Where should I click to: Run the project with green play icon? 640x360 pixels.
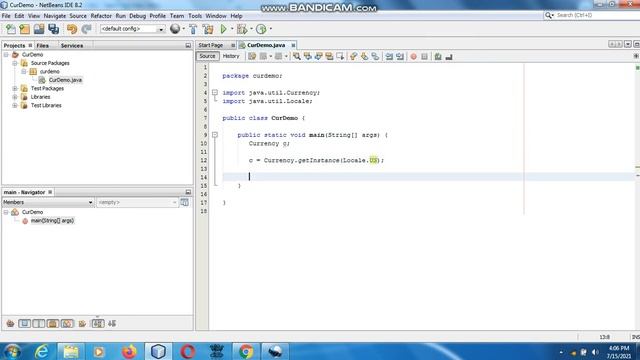223,29
